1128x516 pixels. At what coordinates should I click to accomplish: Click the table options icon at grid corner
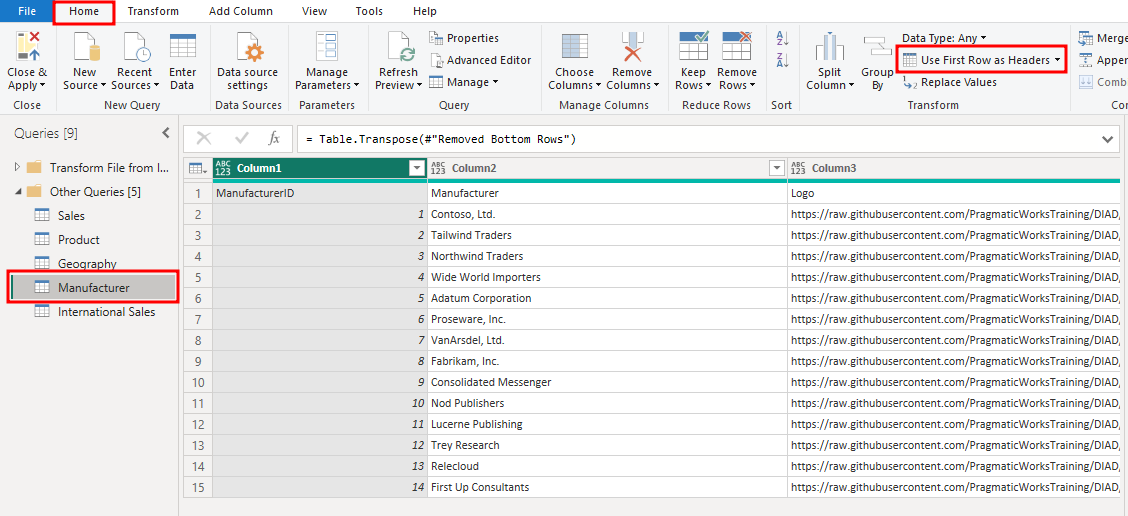pyautogui.click(x=197, y=169)
